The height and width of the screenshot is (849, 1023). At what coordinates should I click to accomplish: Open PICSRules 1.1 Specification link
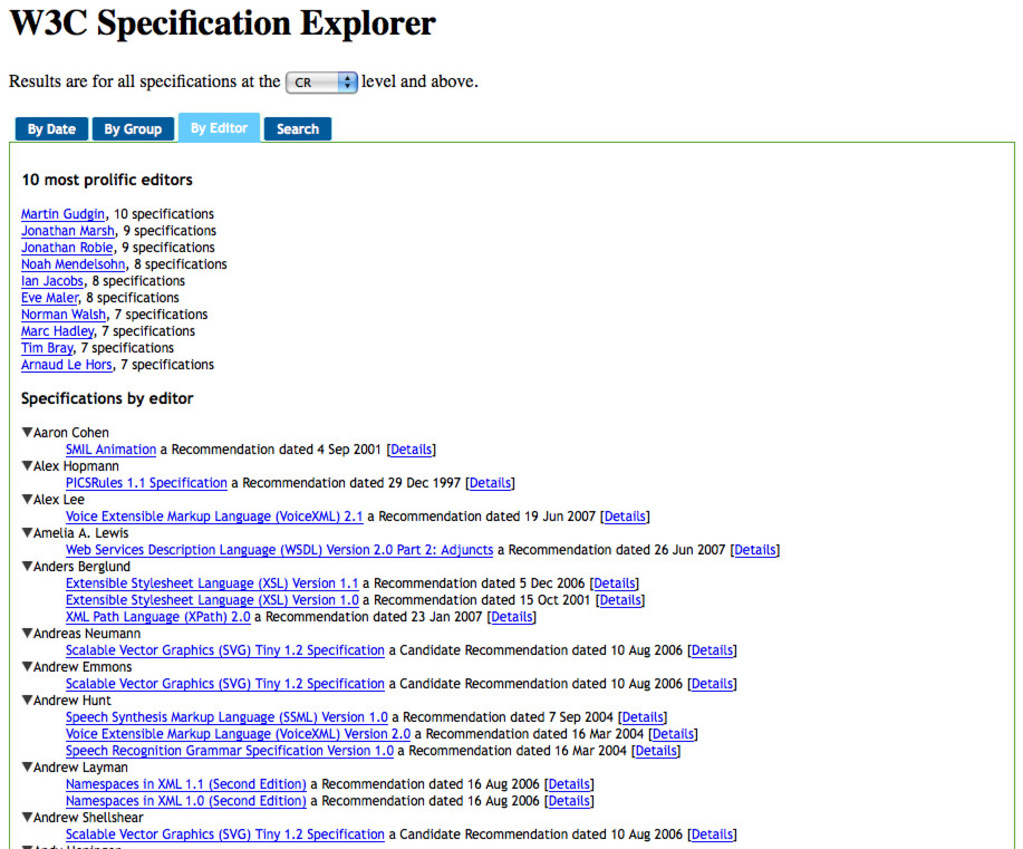coord(146,483)
